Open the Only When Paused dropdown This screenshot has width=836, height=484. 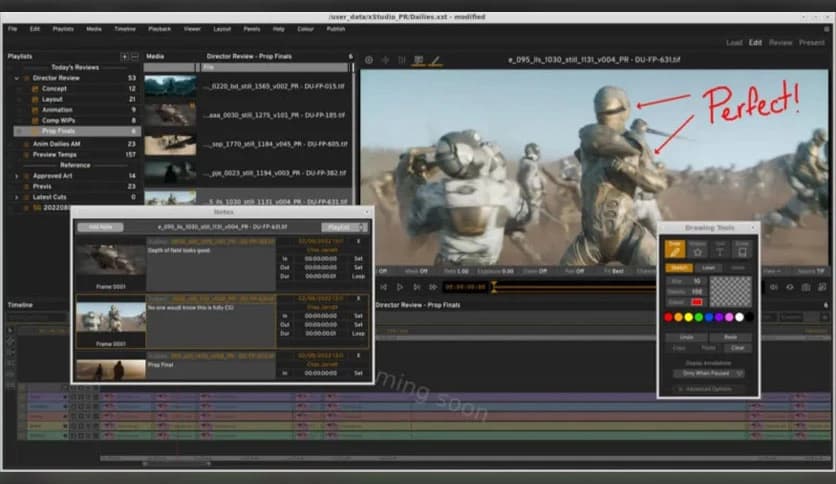pyautogui.click(x=709, y=373)
